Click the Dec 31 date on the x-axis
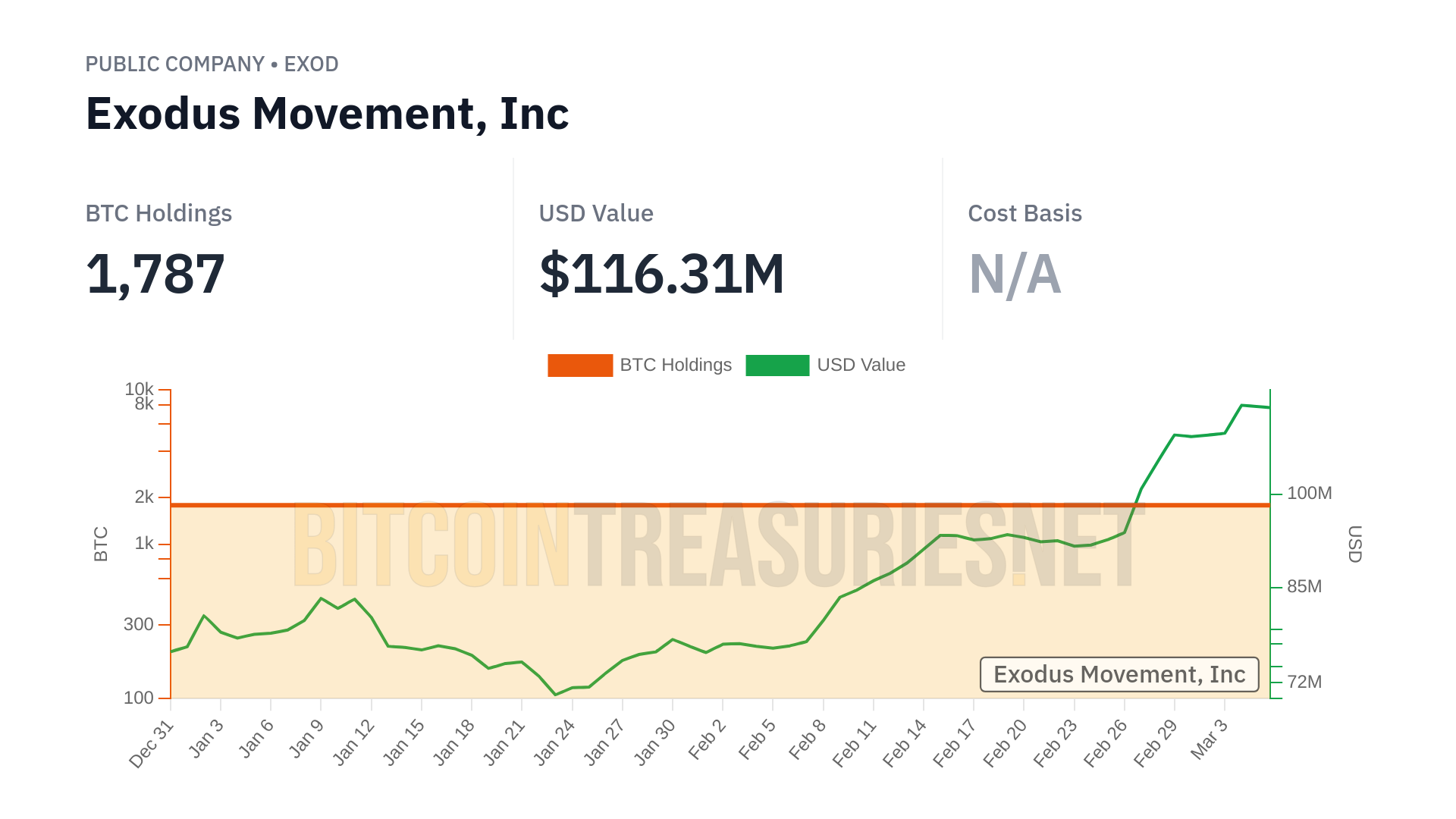Image resolution: width=1456 pixels, height=819 pixels. [x=152, y=744]
